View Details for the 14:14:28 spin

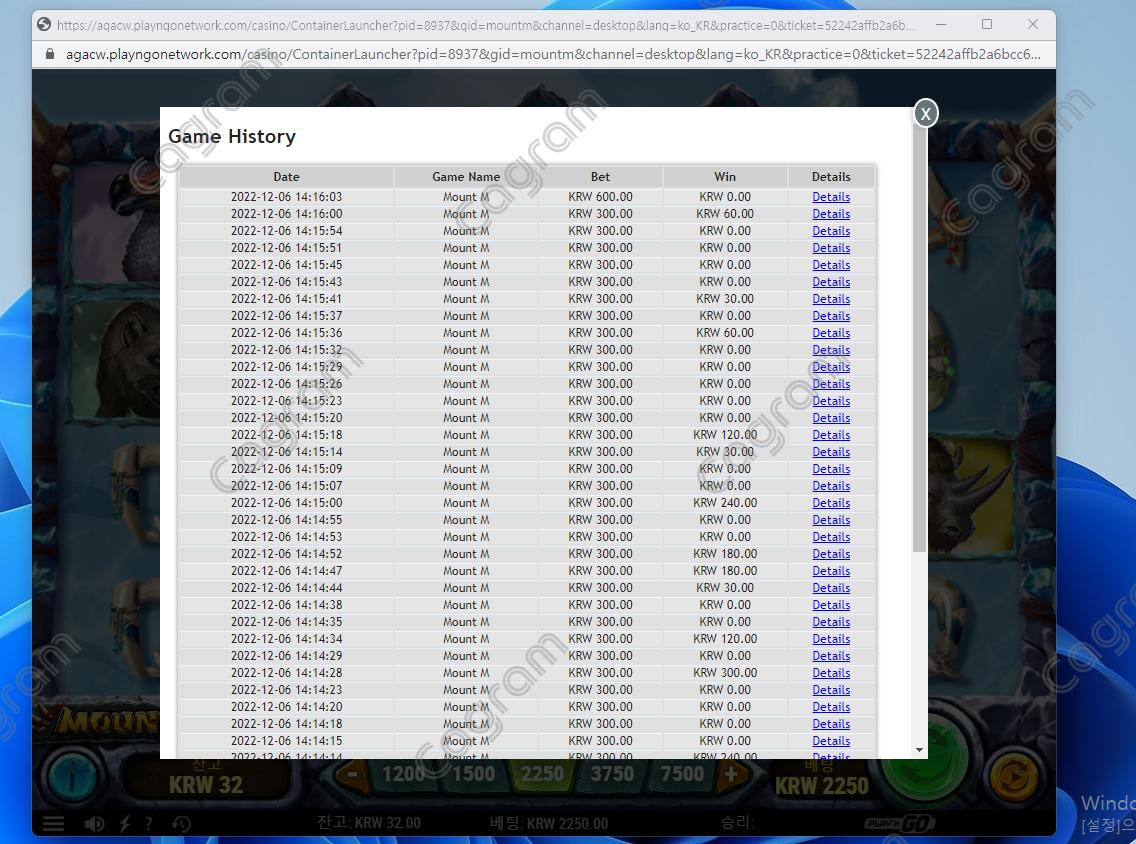coord(831,673)
